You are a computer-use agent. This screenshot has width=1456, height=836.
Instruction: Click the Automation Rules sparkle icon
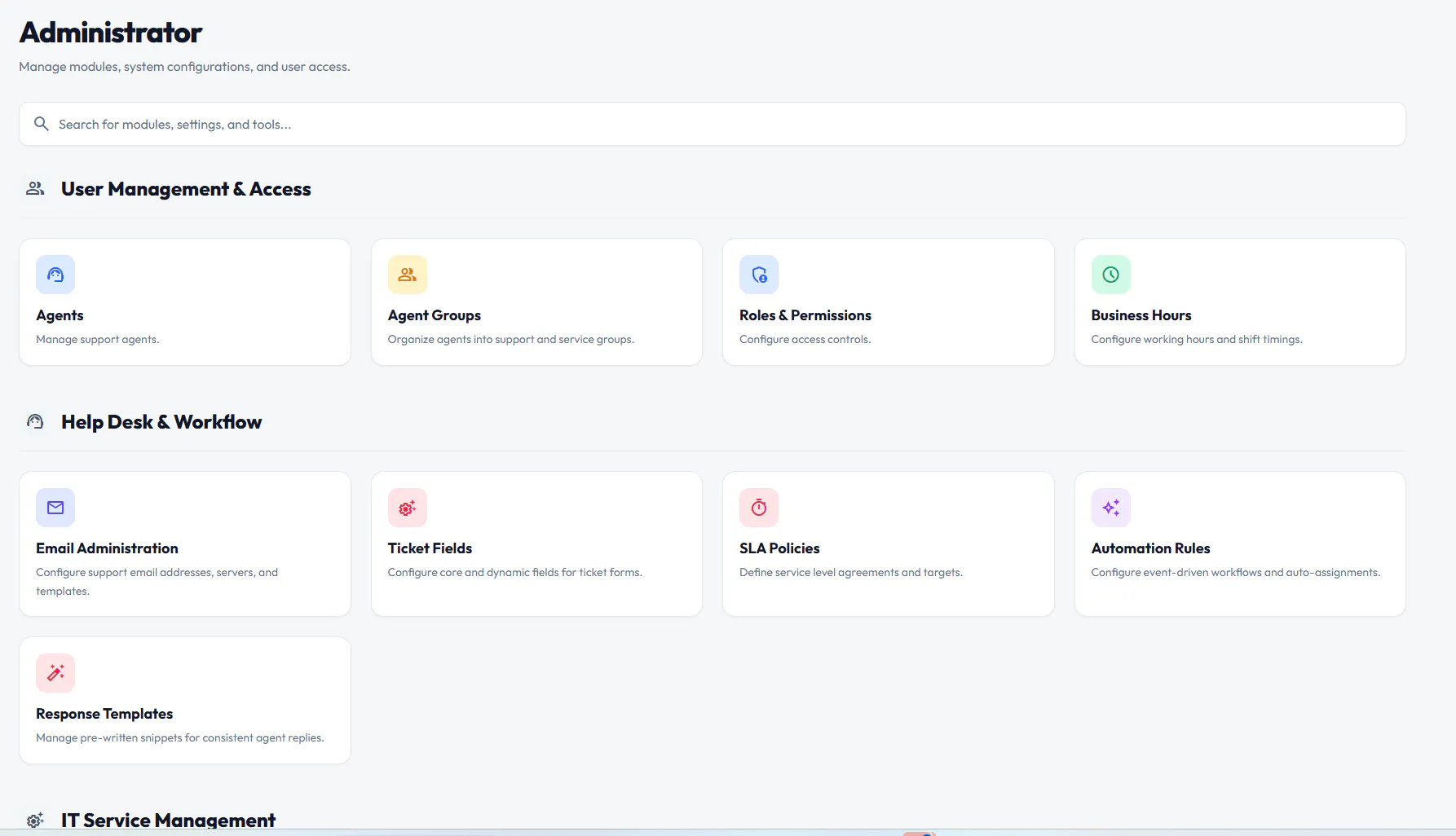[x=1111, y=508]
